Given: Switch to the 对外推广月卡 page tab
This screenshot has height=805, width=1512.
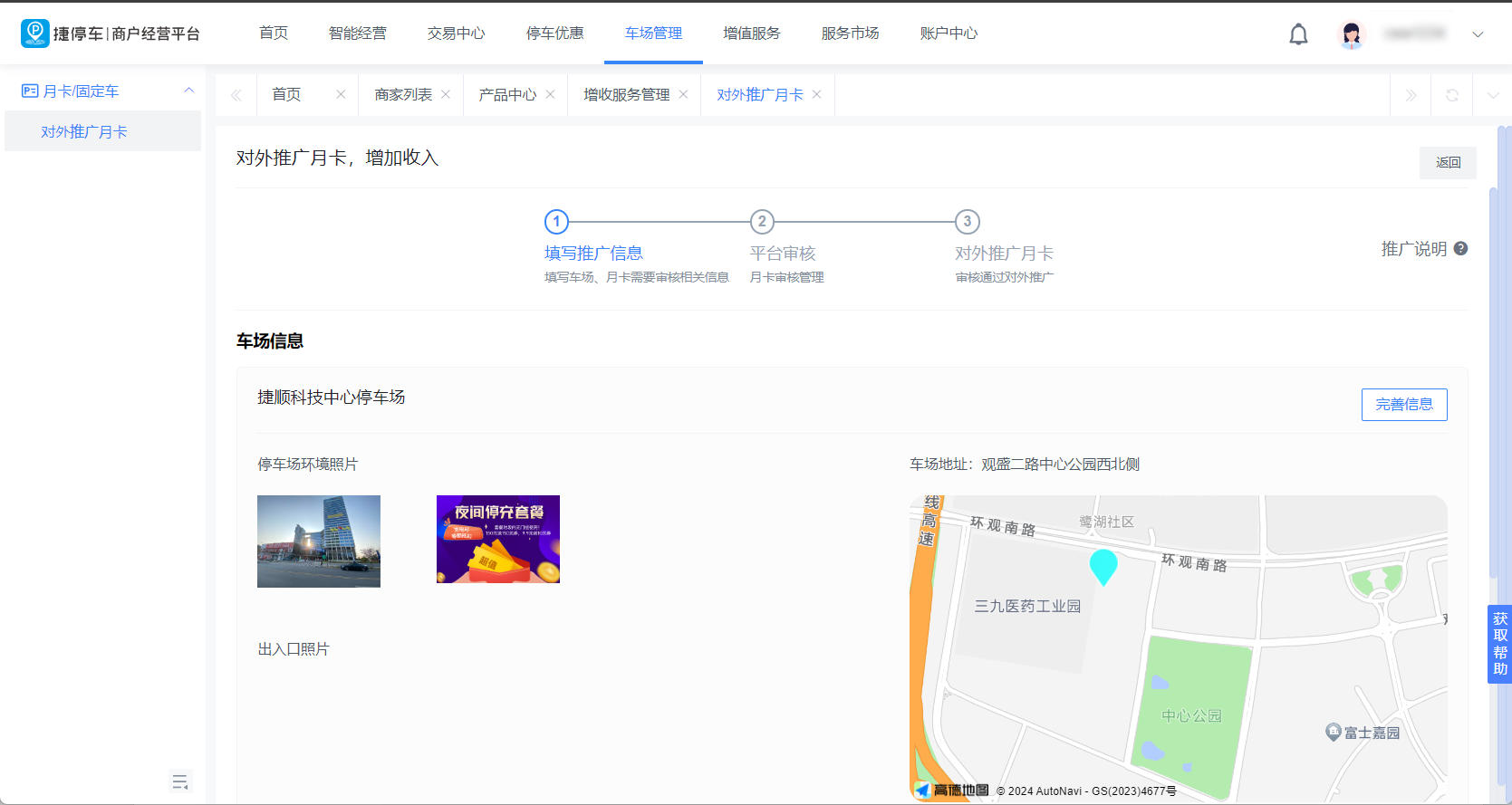Looking at the screenshot, I should (760, 94).
